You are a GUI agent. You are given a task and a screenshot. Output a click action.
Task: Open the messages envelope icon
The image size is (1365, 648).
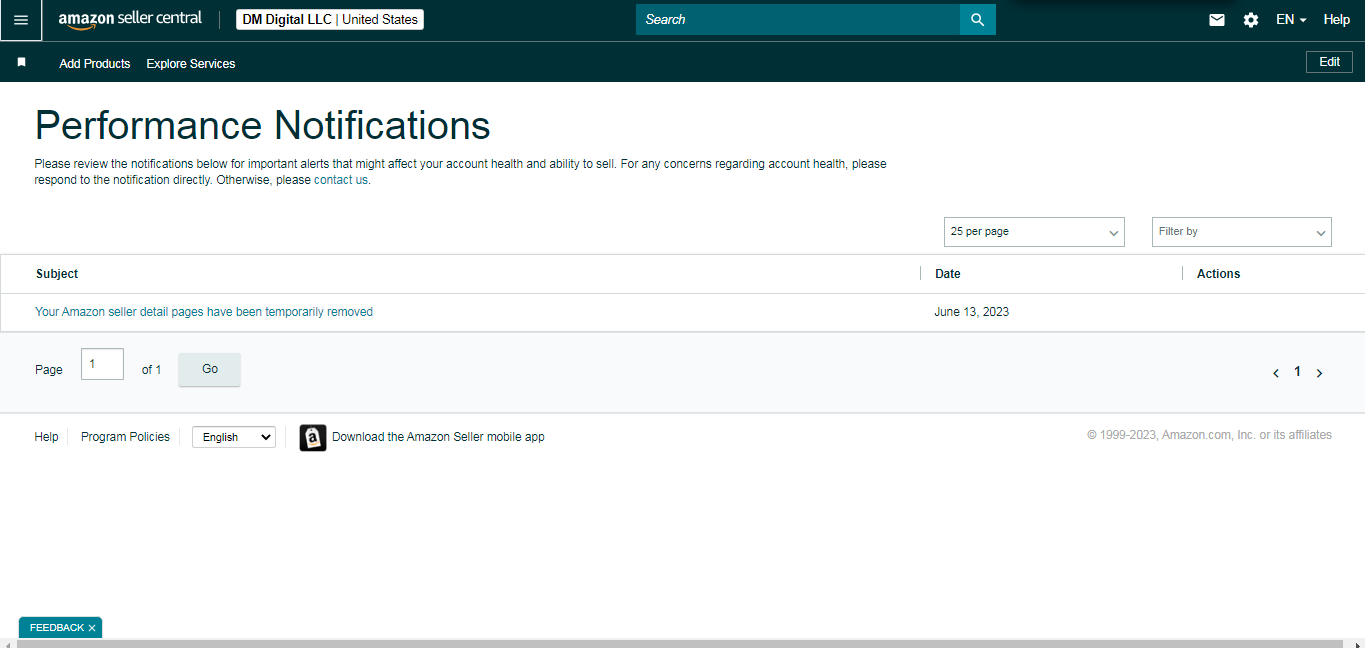tap(1217, 20)
